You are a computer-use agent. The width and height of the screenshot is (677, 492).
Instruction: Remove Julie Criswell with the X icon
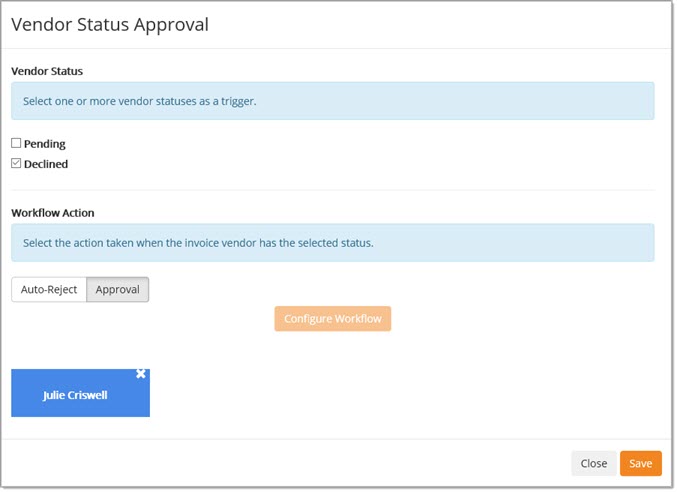[141, 374]
